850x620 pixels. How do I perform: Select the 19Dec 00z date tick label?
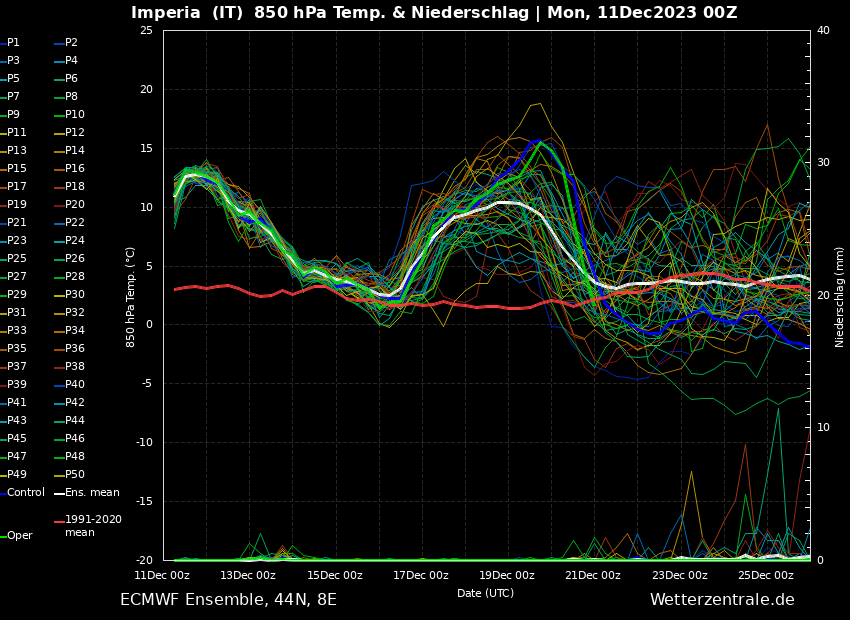507,575
